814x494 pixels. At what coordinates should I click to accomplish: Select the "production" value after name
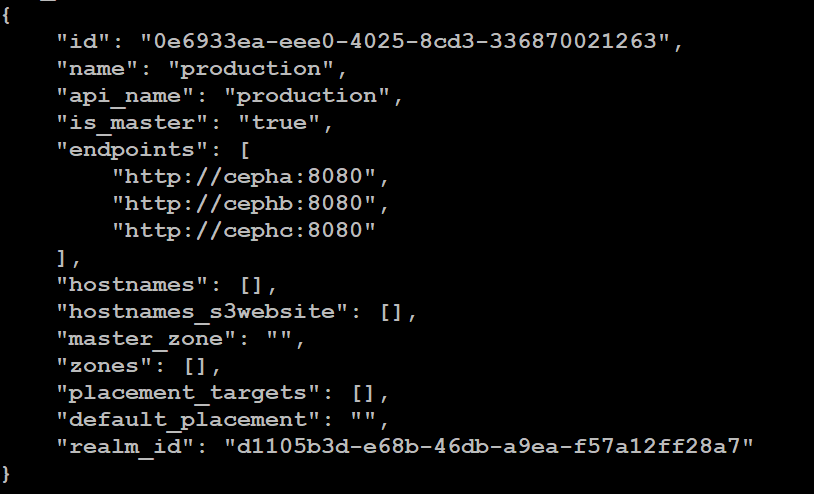tap(251, 70)
